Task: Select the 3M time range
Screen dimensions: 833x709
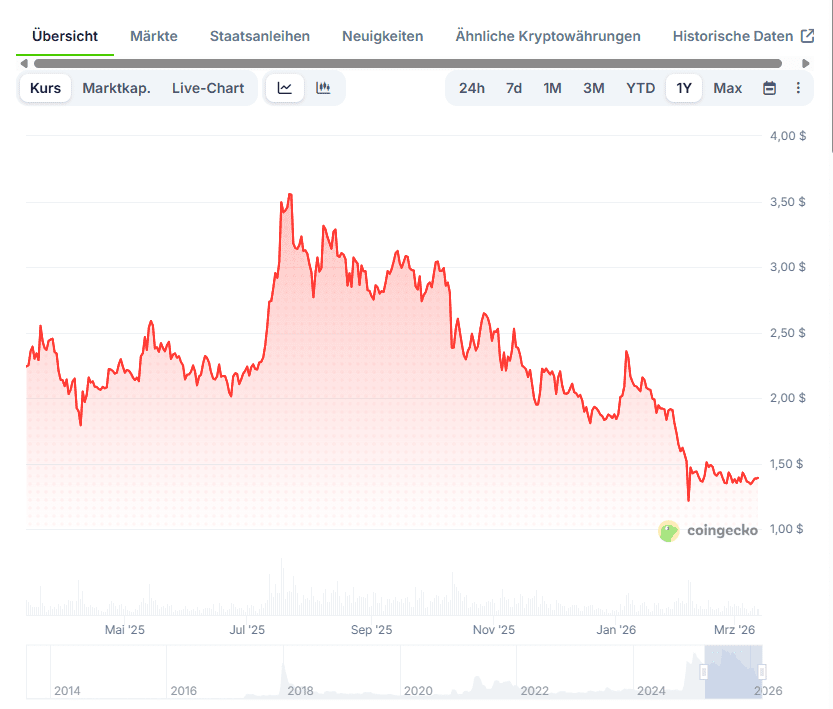Action: (594, 88)
